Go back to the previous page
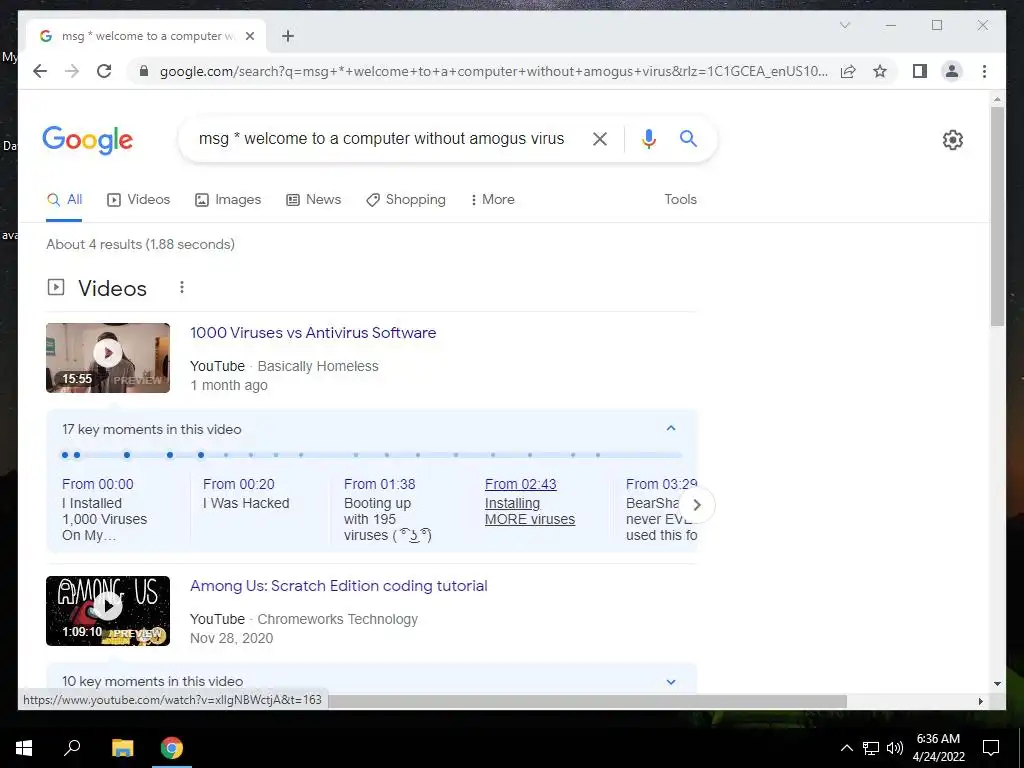This screenshot has height=768, width=1024. [40, 71]
